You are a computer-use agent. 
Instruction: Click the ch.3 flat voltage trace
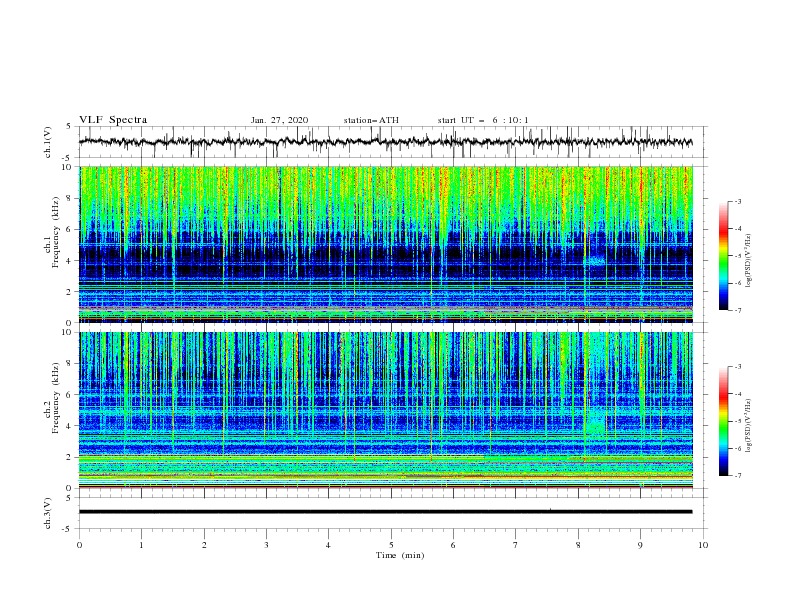385,512
